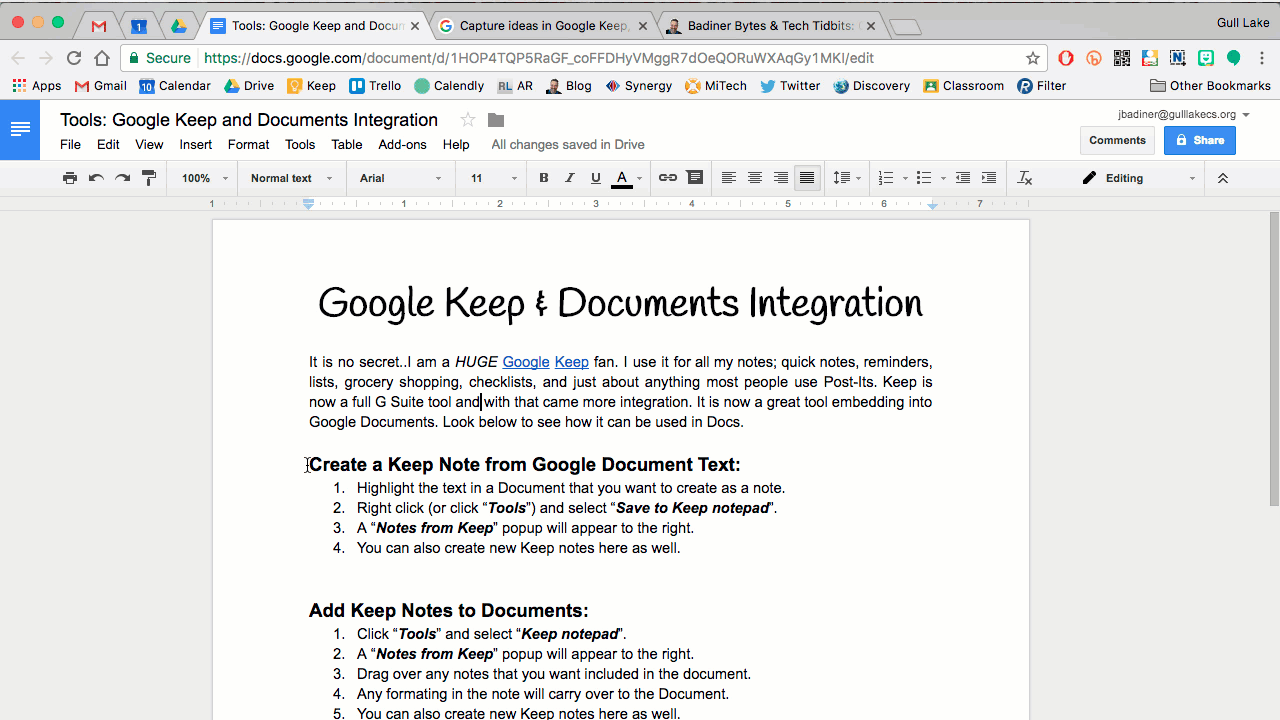Open the text color picker

tap(626, 178)
